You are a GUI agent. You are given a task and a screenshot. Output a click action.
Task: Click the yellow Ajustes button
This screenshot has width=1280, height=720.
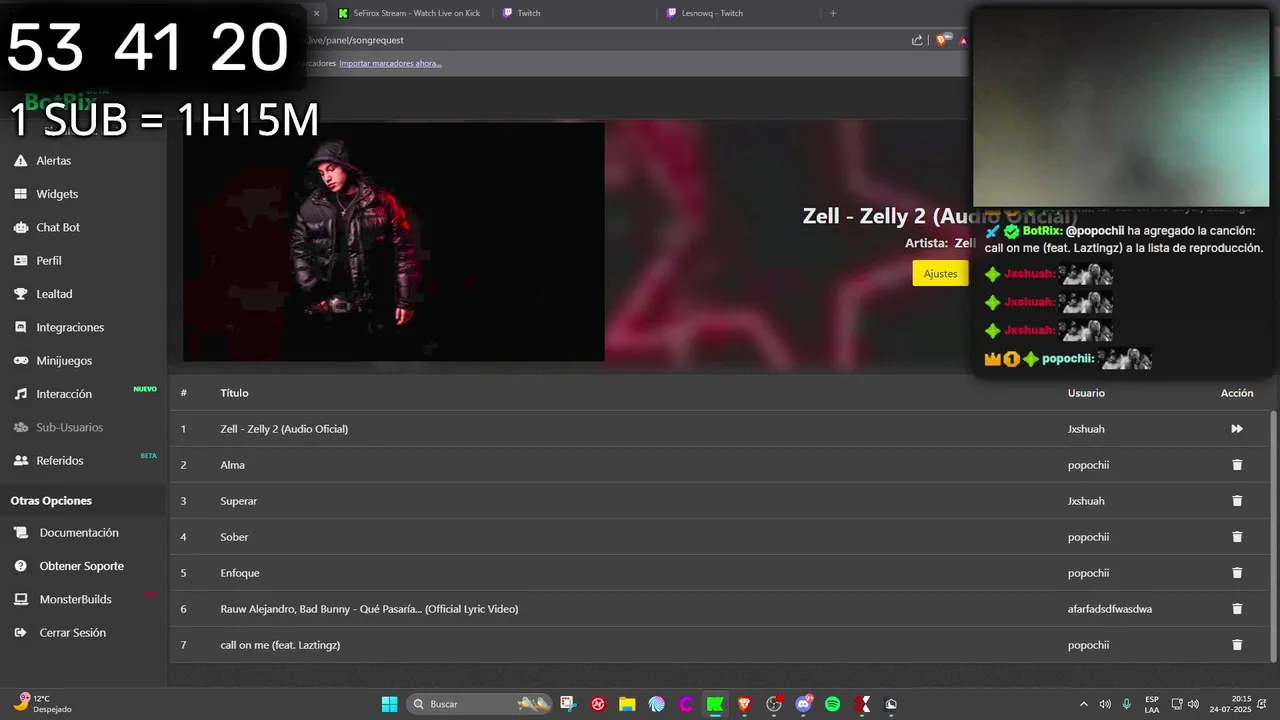(940, 273)
